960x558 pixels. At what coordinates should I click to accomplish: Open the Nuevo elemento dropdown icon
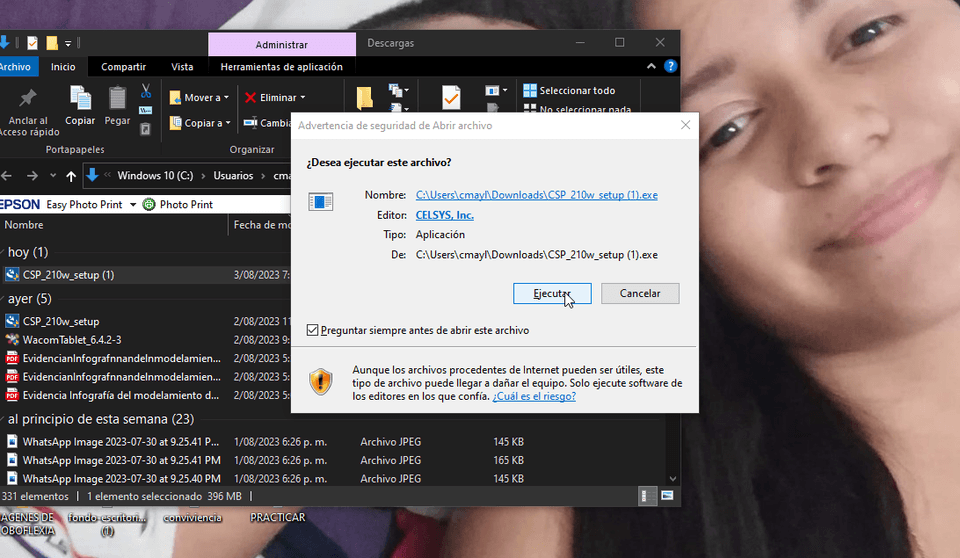(399, 91)
